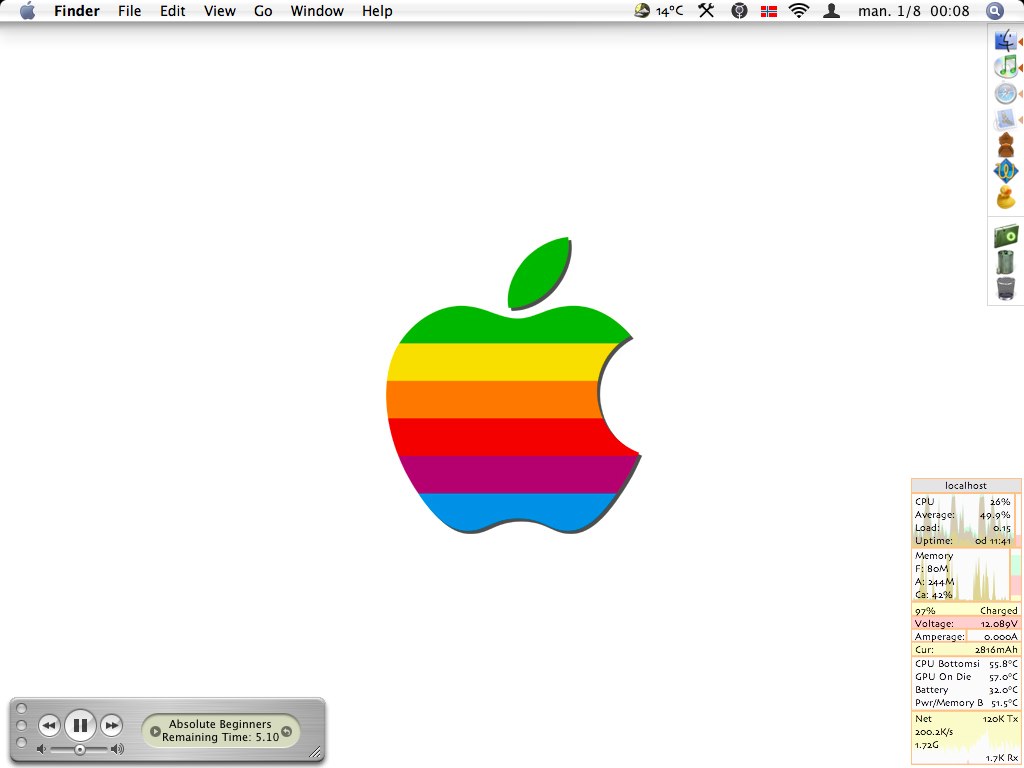The height and width of the screenshot is (768, 1024).
Task: Open the File menu
Action: pos(129,11)
